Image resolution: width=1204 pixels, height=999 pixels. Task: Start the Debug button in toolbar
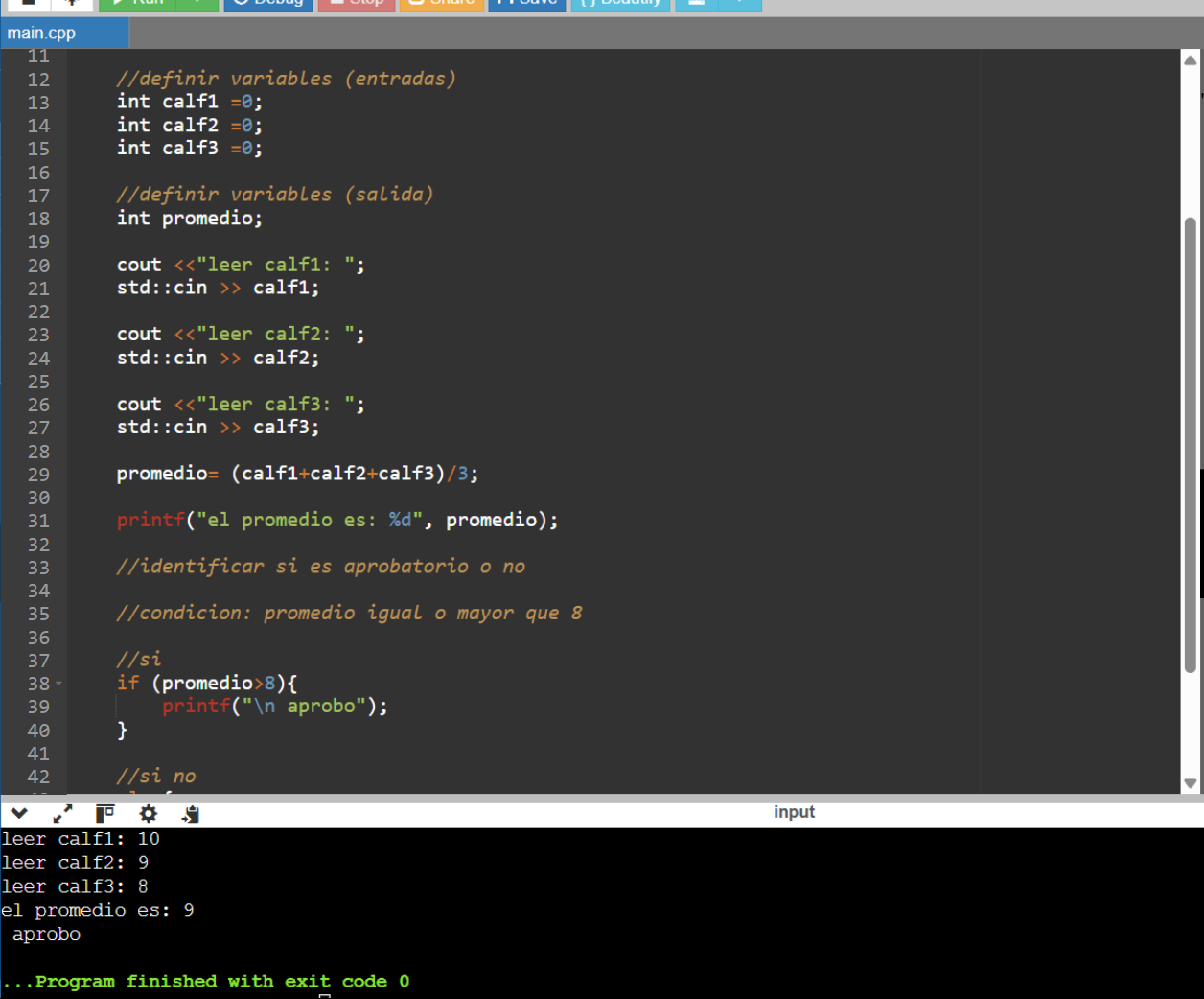(269, 3)
